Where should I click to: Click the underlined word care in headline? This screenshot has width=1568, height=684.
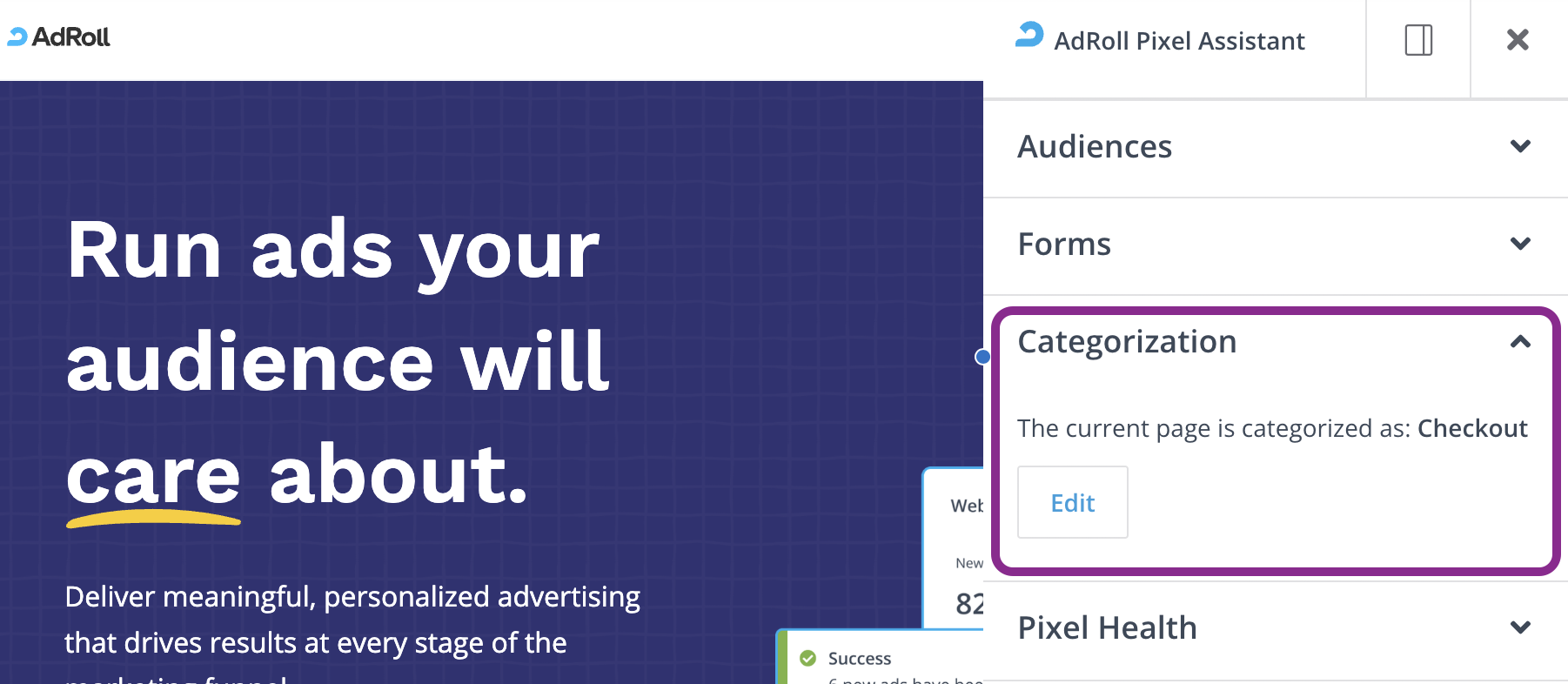(x=153, y=477)
